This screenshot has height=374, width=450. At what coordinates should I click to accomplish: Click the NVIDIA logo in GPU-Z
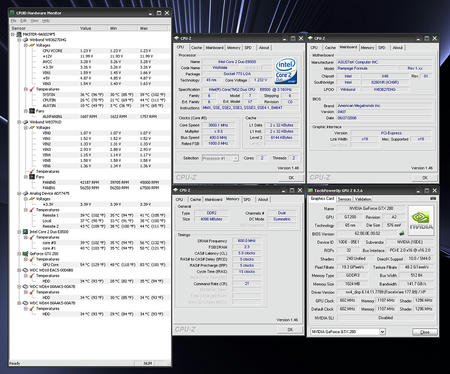click(421, 220)
